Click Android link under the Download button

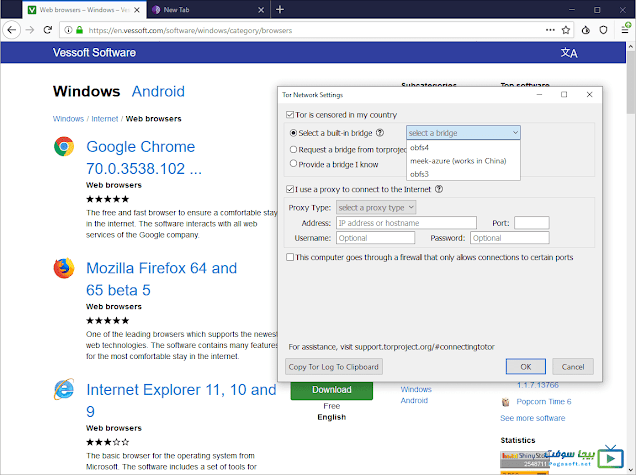click(414, 400)
